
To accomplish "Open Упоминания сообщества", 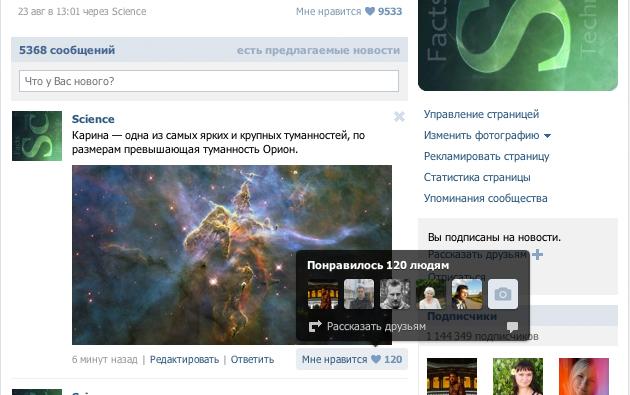I will click(485, 198).
